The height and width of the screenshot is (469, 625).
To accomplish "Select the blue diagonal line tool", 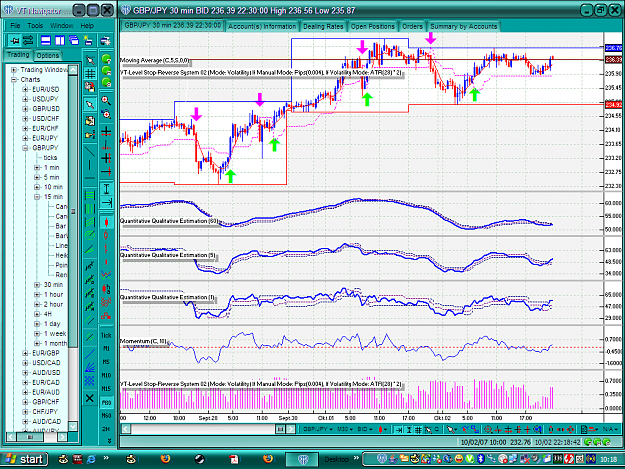I will [90, 353].
